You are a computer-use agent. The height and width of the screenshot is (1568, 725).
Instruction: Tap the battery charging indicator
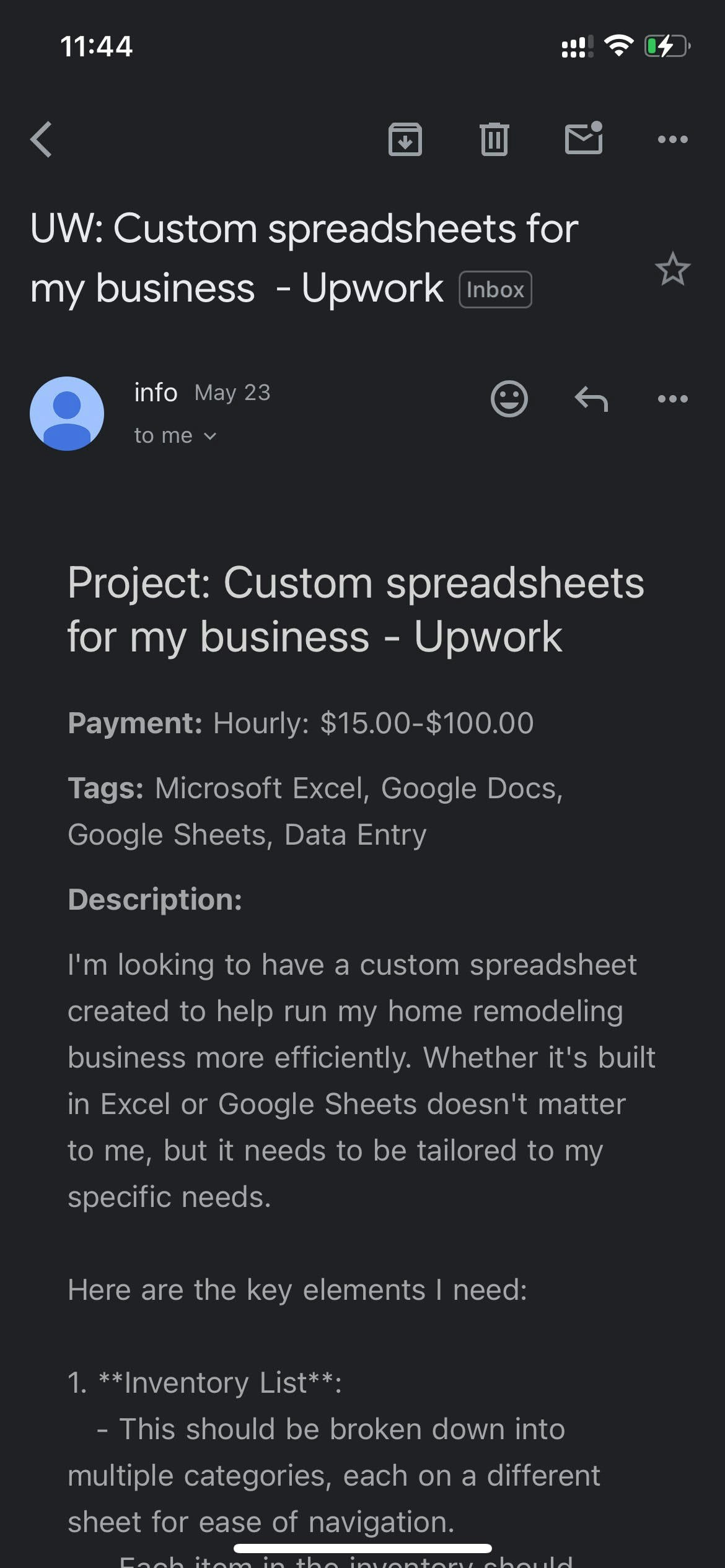pyautogui.click(x=667, y=46)
